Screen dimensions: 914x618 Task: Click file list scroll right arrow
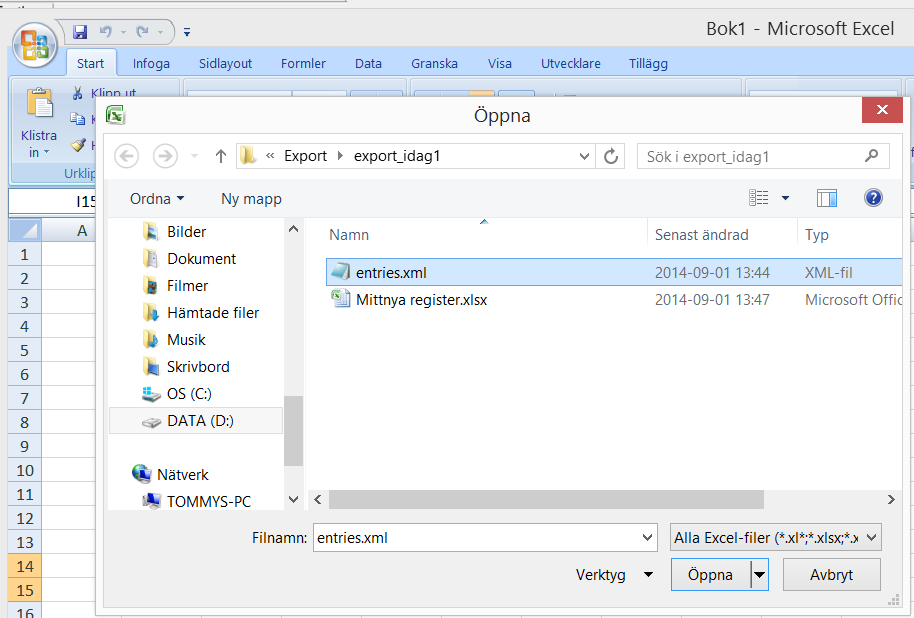tap(891, 500)
